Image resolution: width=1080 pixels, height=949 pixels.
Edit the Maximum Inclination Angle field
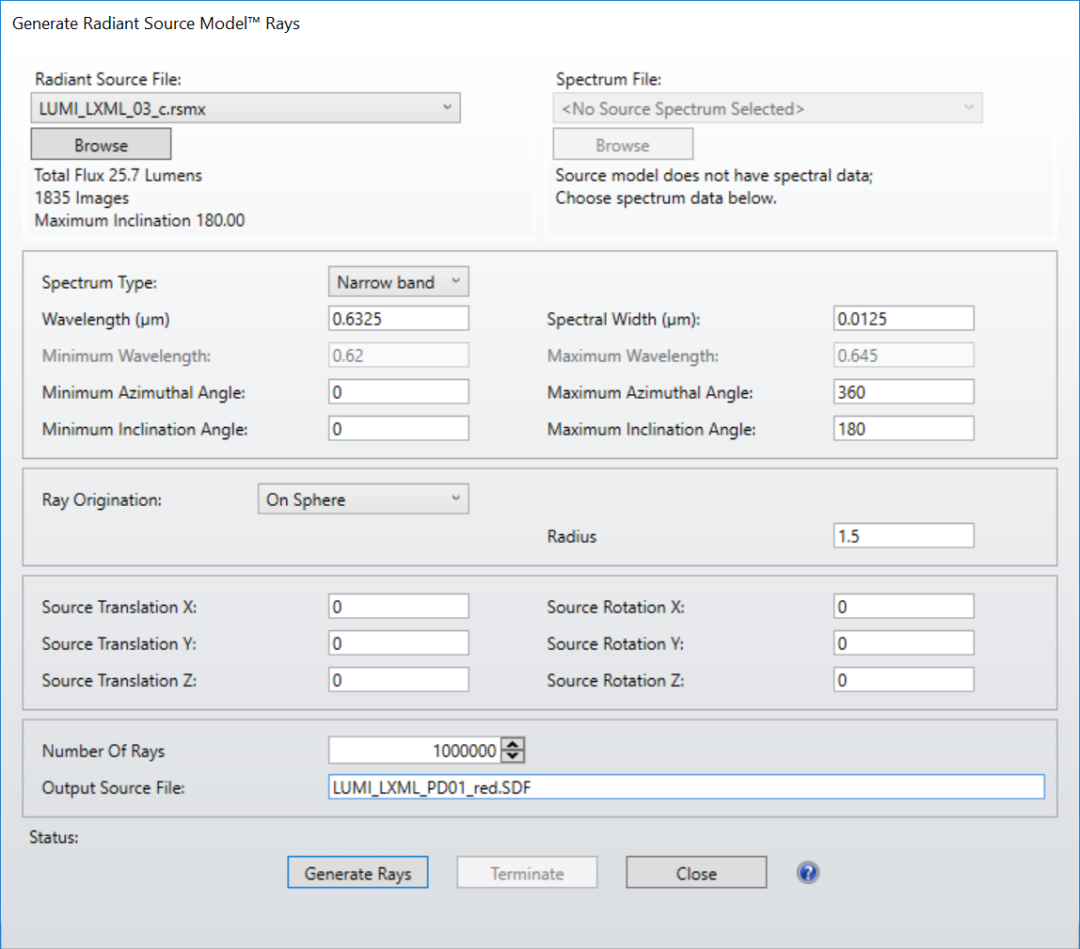pyautogui.click(x=904, y=429)
